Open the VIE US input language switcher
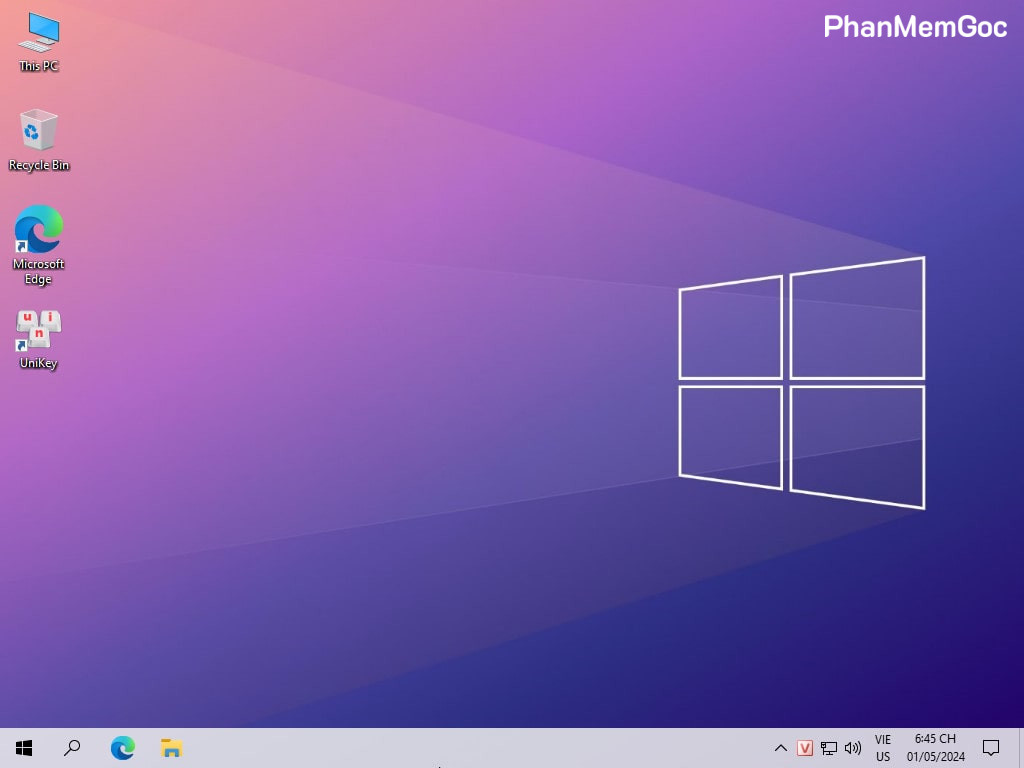Viewport: 1024px width, 768px height. coord(883,748)
